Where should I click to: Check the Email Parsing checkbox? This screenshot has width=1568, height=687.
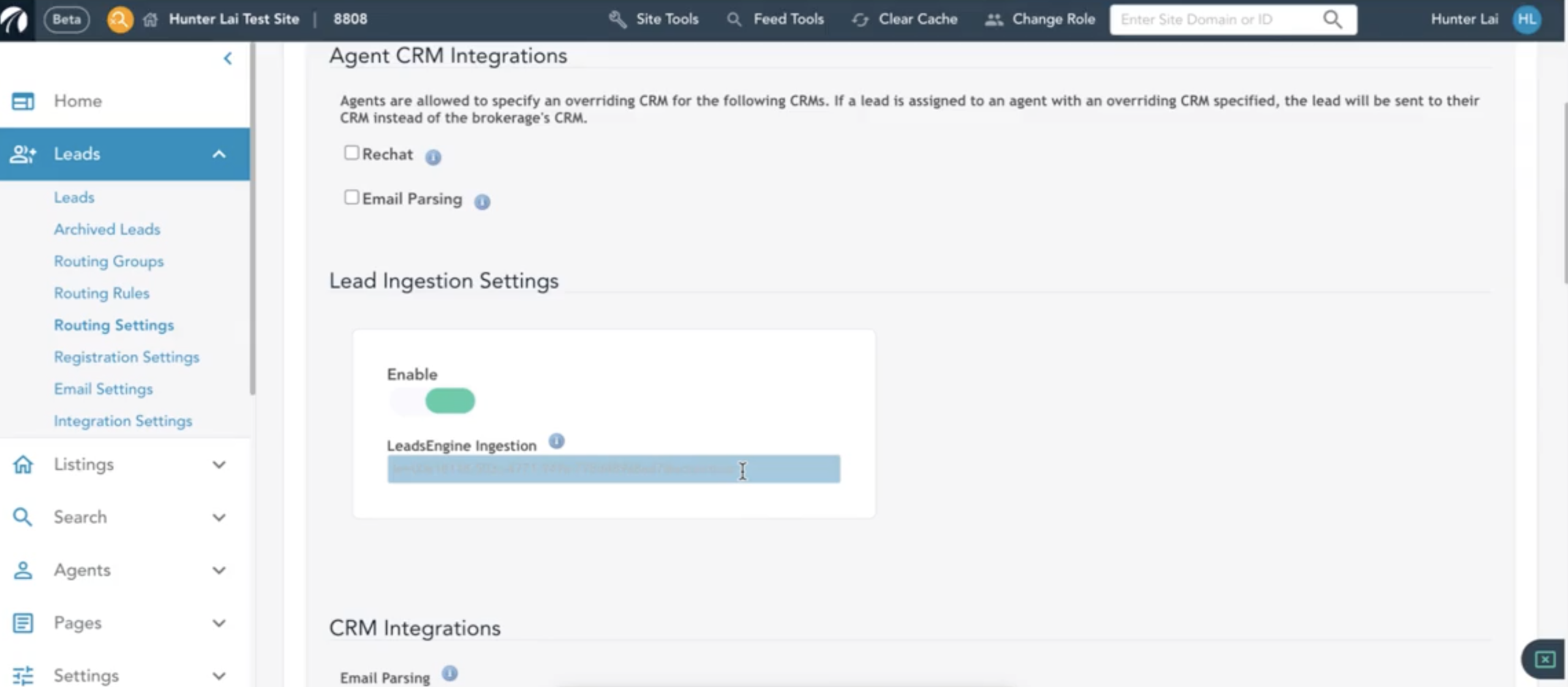click(351, 197)
